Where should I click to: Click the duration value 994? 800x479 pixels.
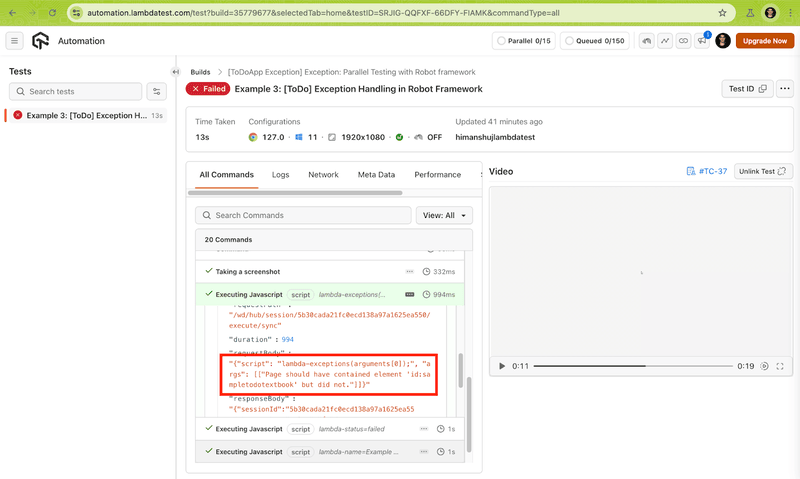pyautogui.click(x=287, y=340)
